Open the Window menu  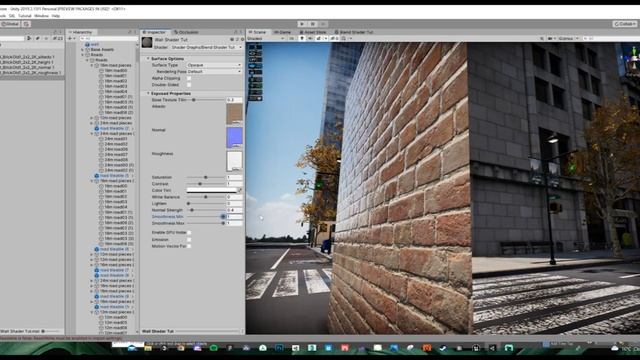pyautogui.click(x=42, y=16)
